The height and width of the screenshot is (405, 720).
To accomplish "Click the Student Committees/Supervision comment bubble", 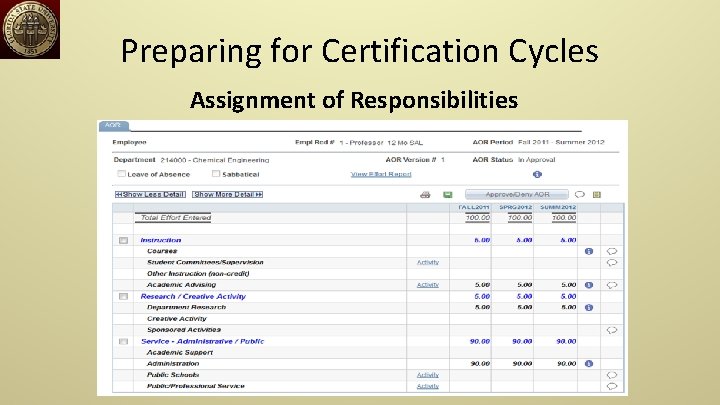I will tap(612, 263).
